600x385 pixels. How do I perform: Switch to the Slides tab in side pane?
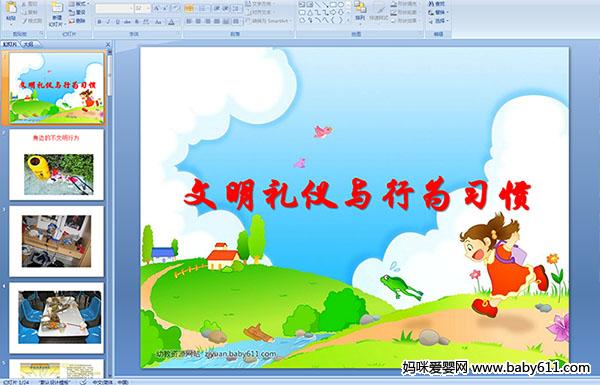[10, 44]
